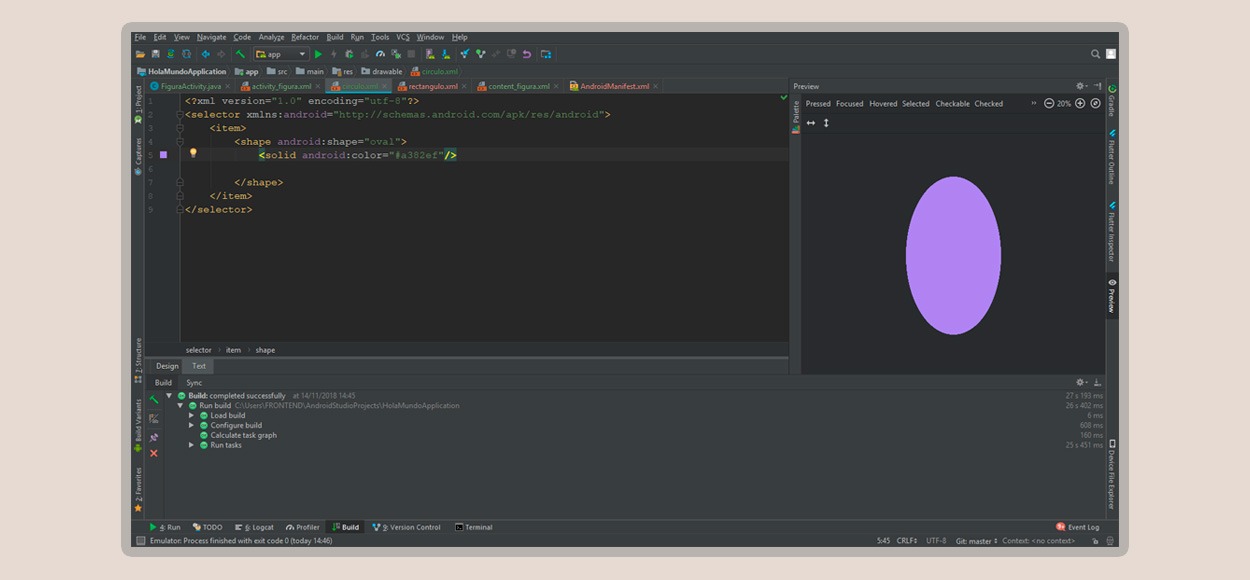Toggle the Selected state in Preview
The width and height of the screenshot is (1250, 580).
pyautogui.click(x=916, y=103)
